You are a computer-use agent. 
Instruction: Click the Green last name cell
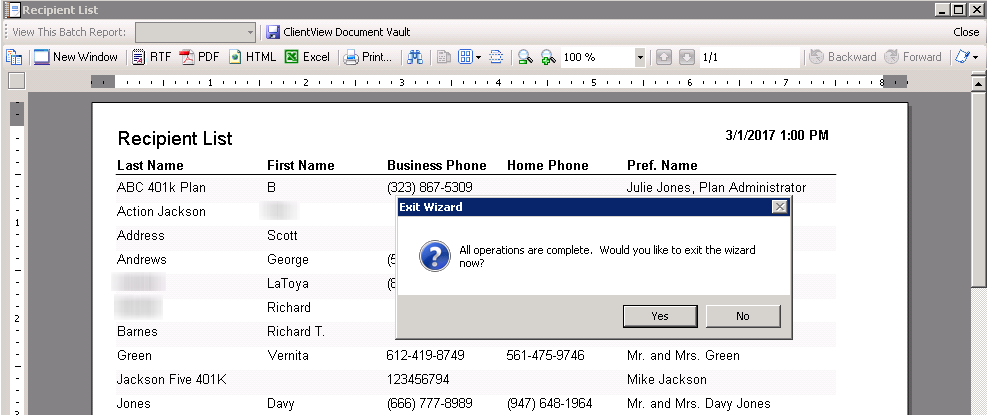(134, 355)
